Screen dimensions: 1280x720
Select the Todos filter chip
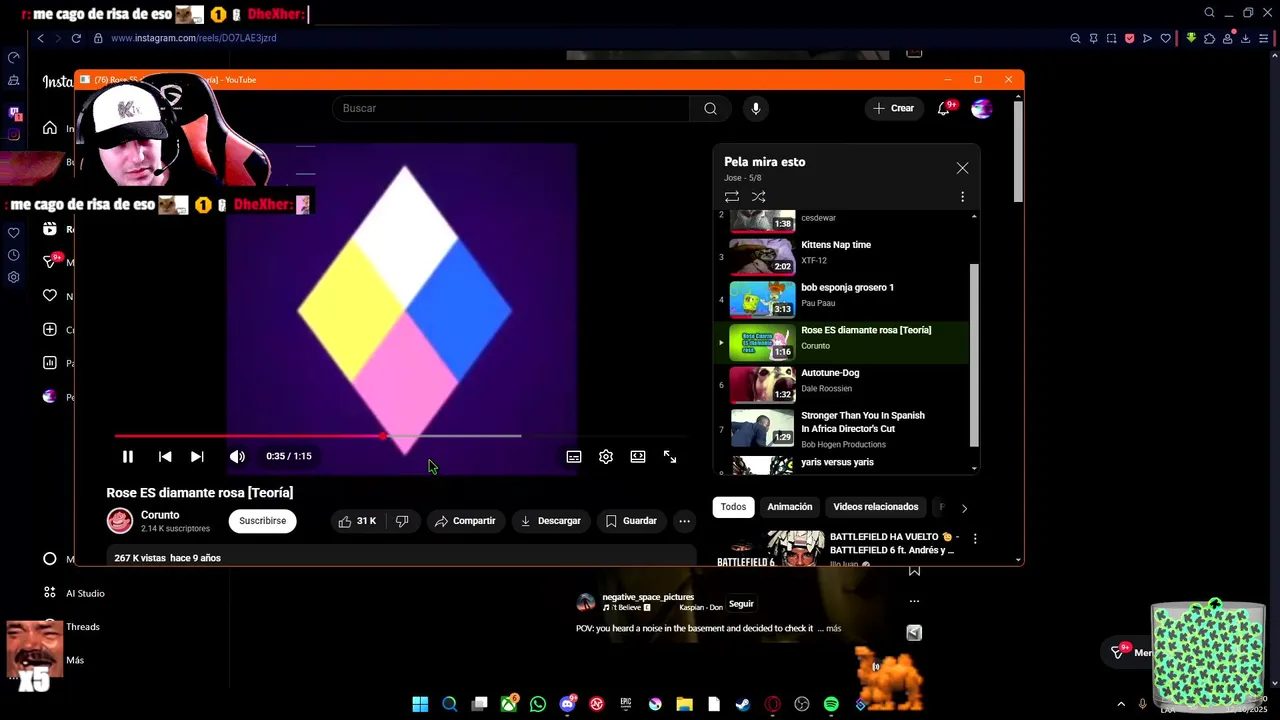733,507
